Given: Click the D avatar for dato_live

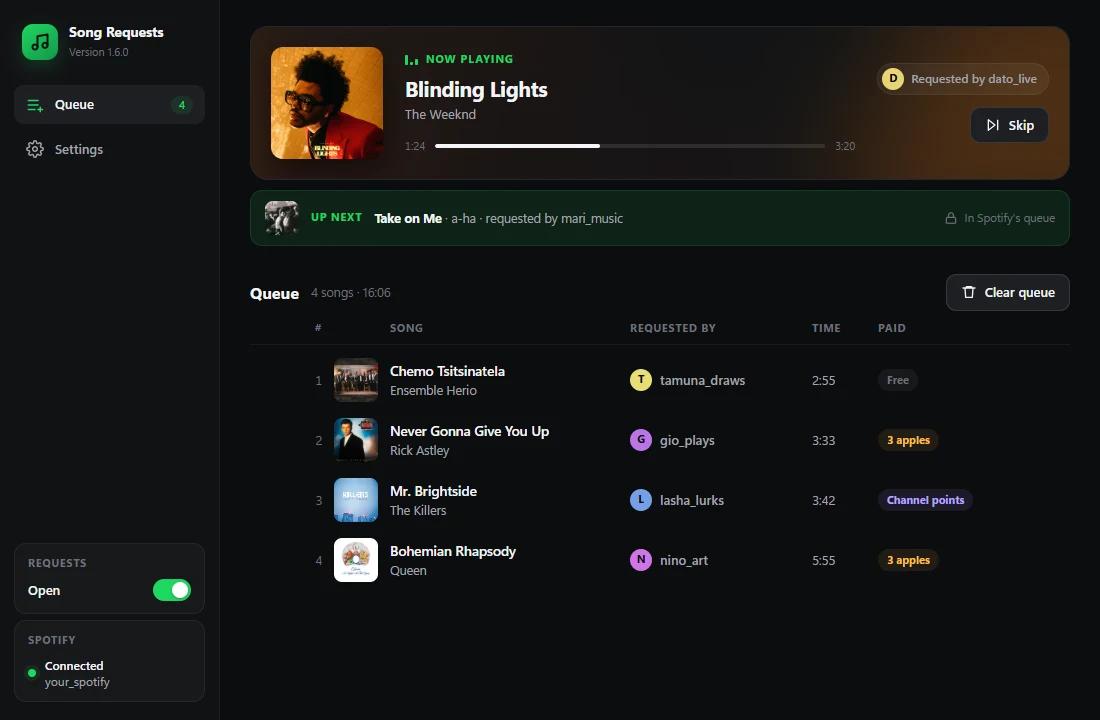Looking at the screenshot, I should point(892,79).
